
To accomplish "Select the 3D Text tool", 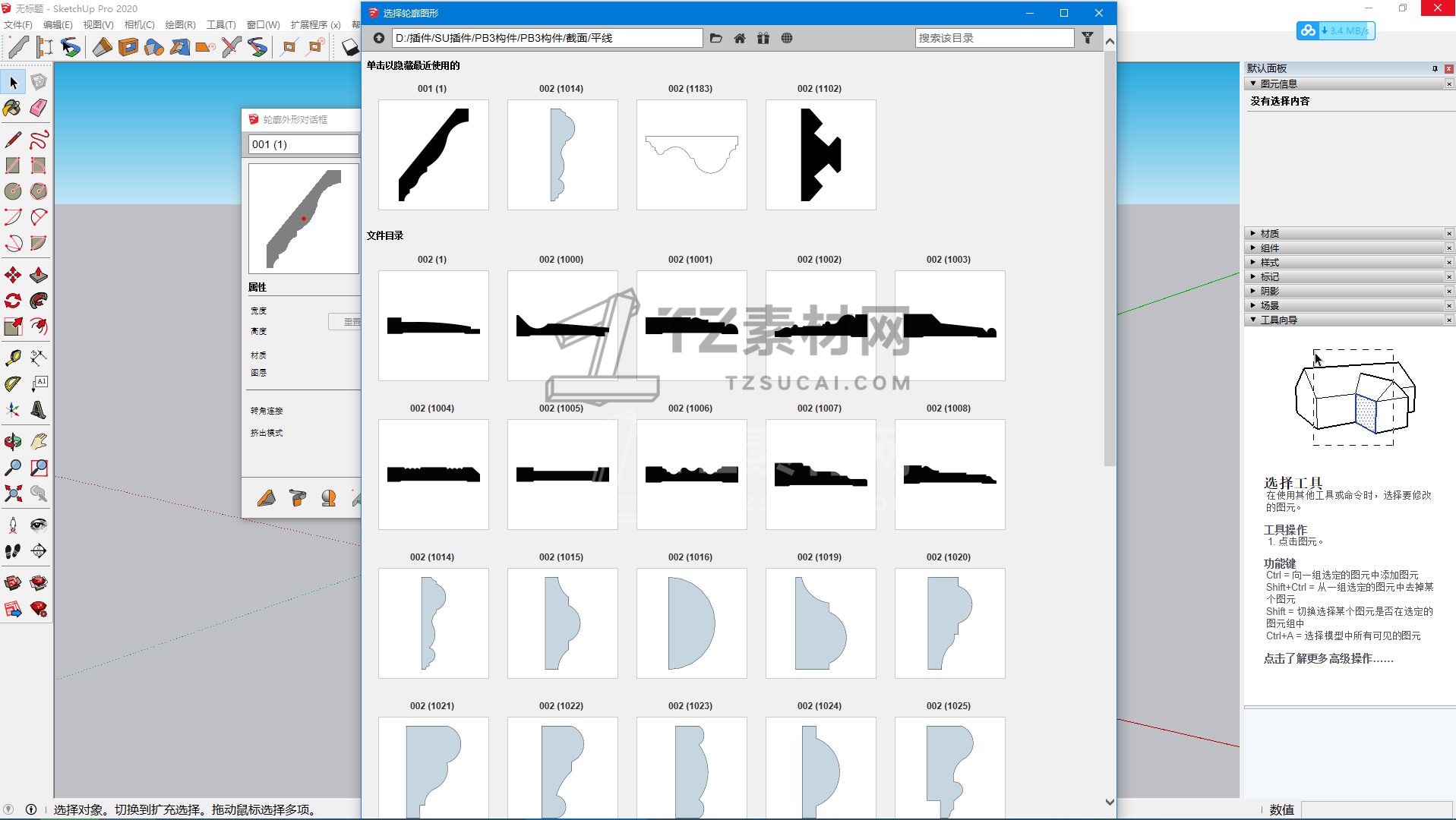I will 39,410.
